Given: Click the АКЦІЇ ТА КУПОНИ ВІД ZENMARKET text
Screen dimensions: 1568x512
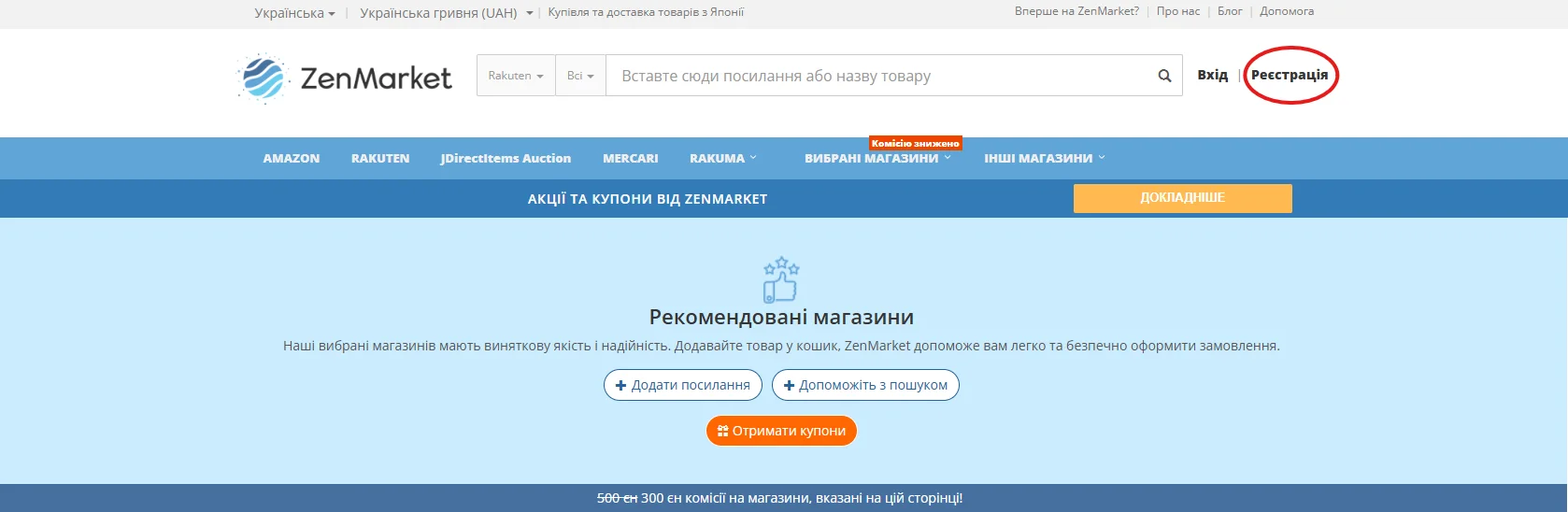Looking at the screenshot, I should tap(648, 199).
